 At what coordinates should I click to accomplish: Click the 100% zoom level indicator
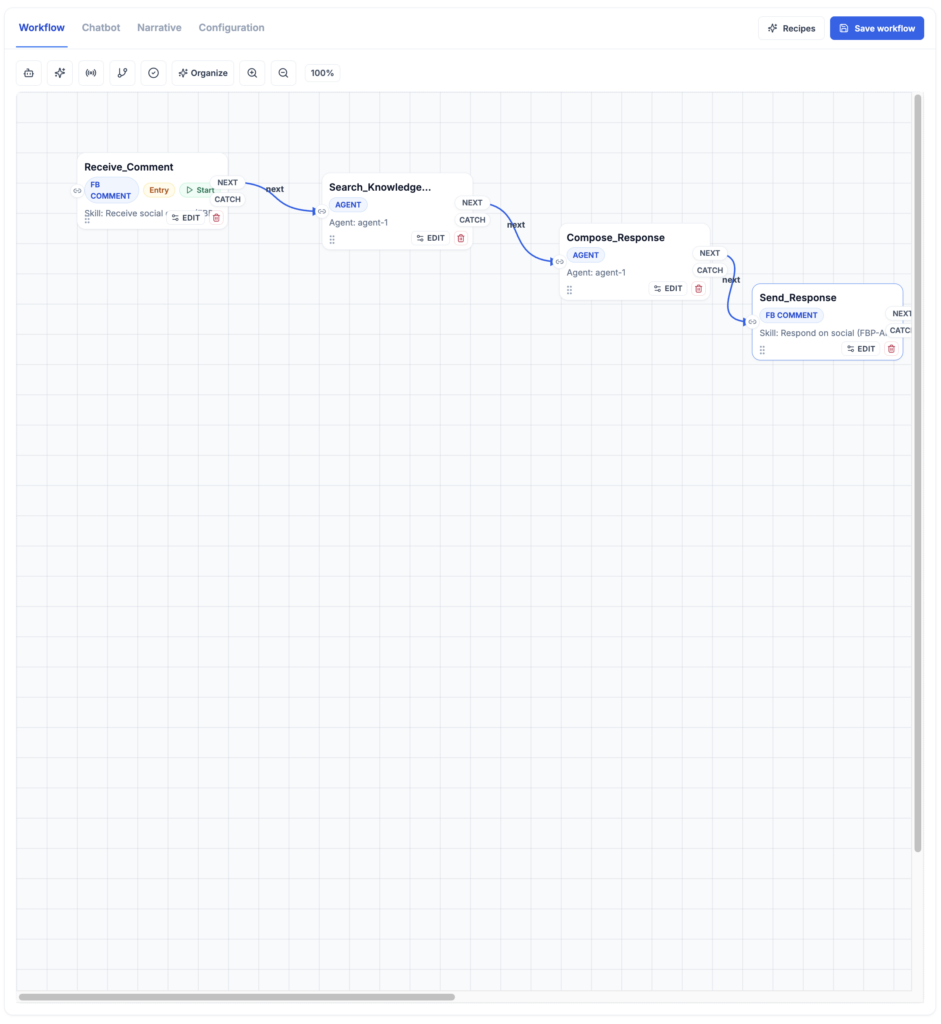pos(322,73)
